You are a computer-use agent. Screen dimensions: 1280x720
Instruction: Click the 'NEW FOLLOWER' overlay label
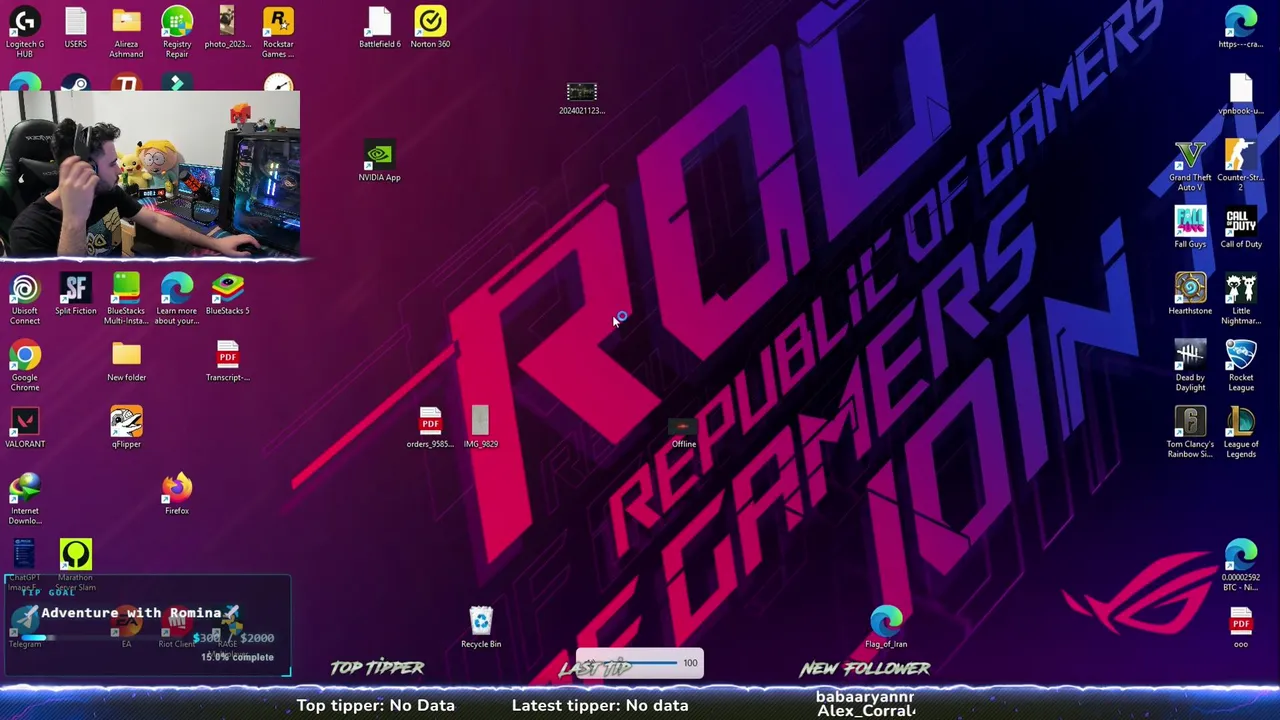(865, 668)
